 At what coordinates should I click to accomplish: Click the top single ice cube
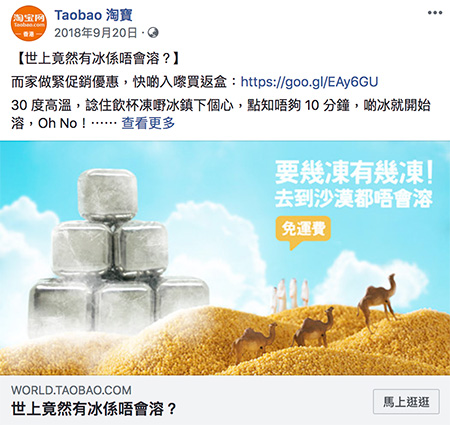tap(107, 194)
